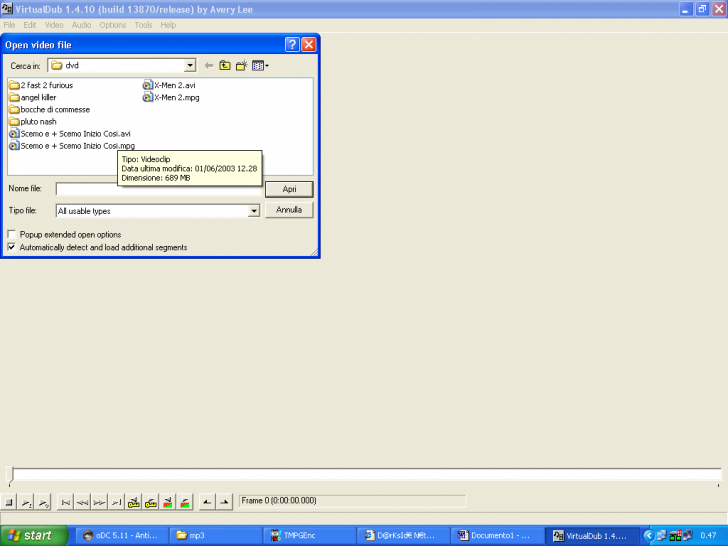Open the 2 fast 2 furious folder
Viewport: 728px width, 546px height.
41,85
